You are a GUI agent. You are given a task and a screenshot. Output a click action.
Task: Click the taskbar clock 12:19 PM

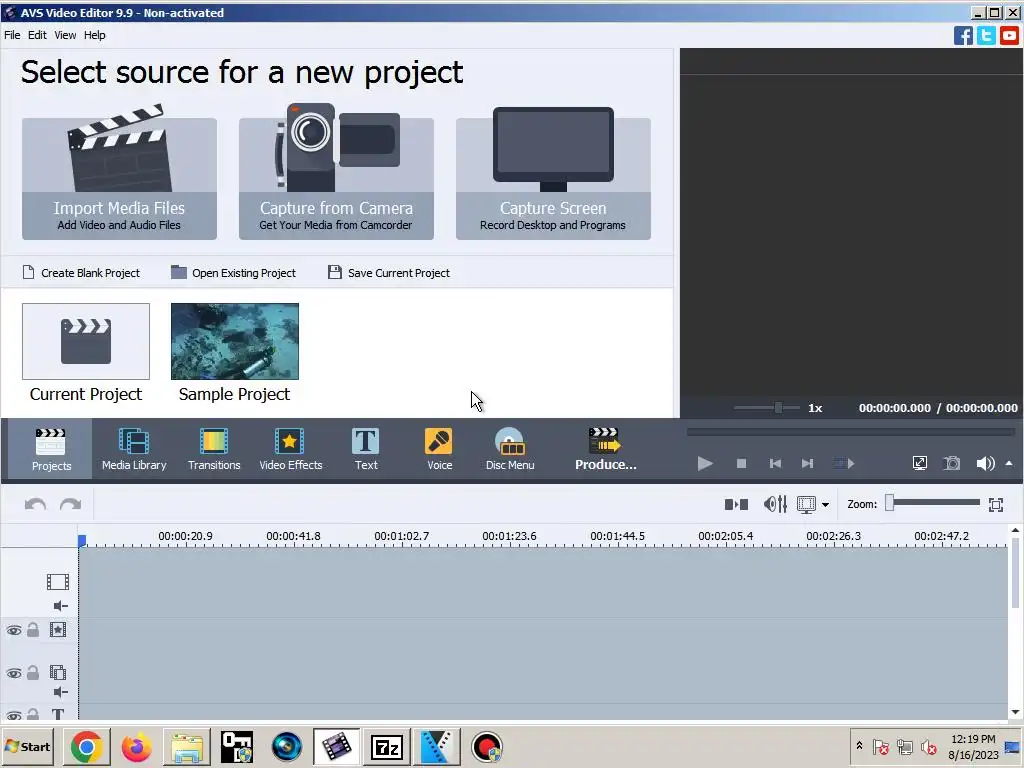pos(973,739)
